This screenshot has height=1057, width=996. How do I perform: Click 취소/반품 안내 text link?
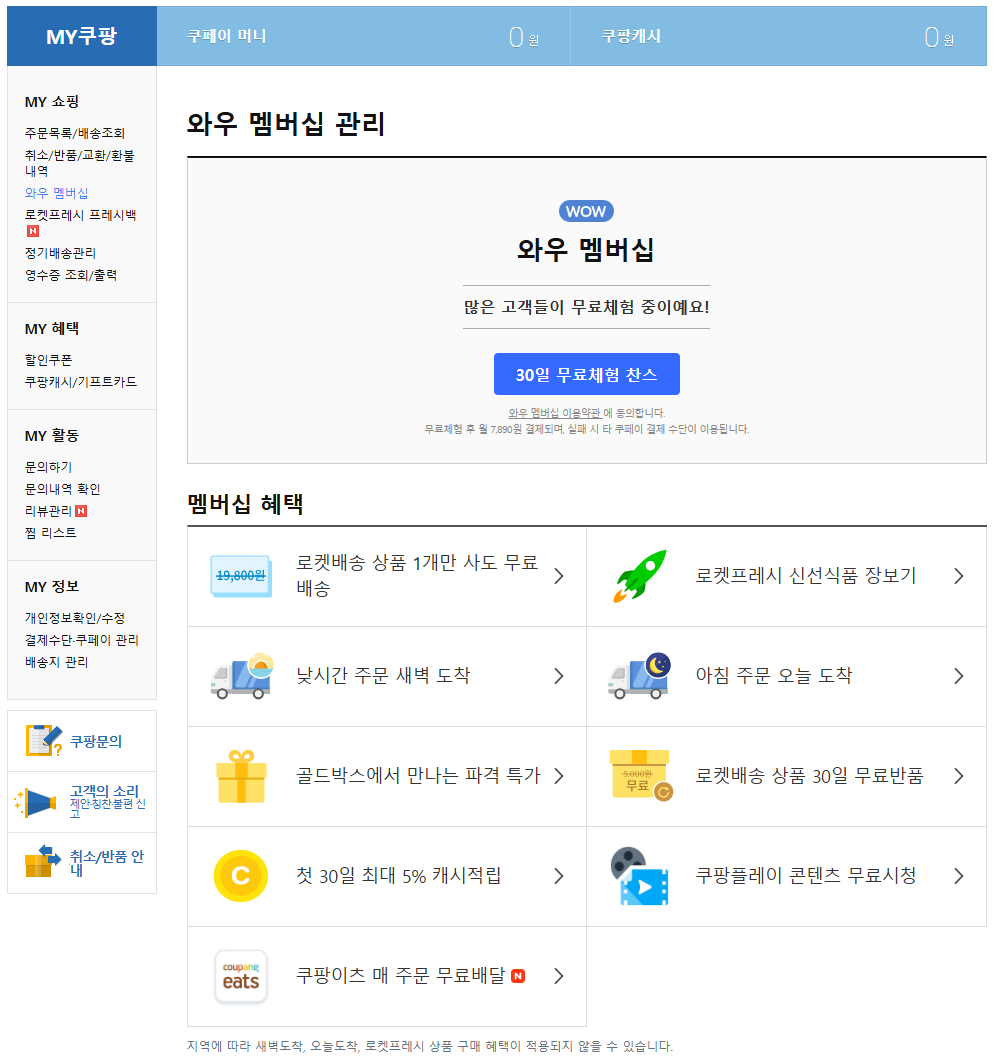click(x=107, y=862)
